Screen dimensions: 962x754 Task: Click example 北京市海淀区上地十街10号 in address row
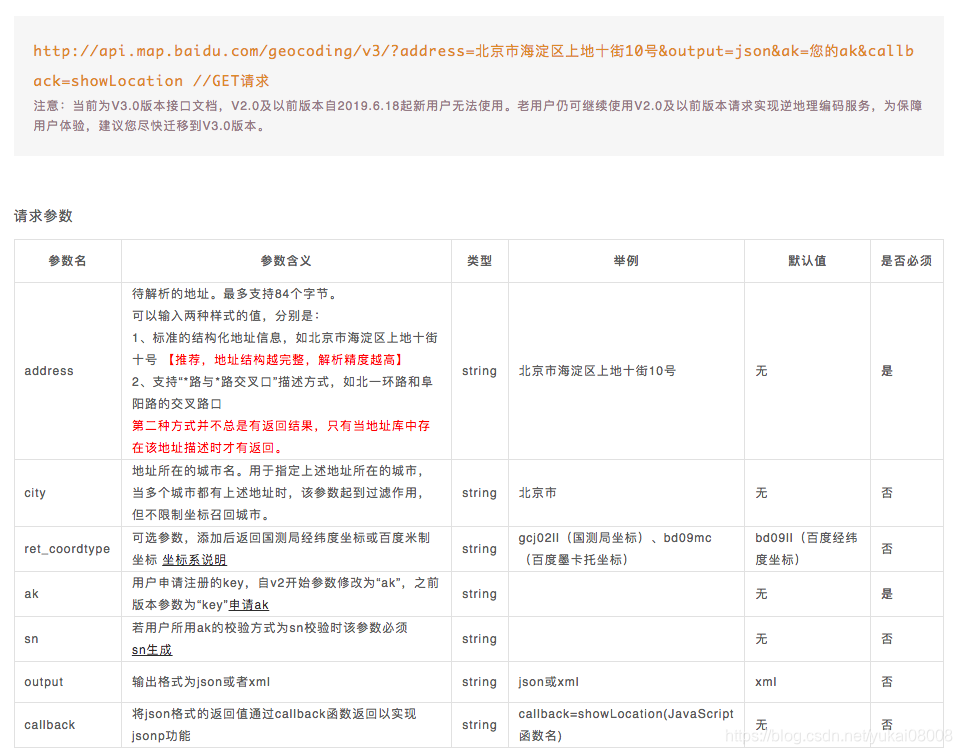point(597,371)
